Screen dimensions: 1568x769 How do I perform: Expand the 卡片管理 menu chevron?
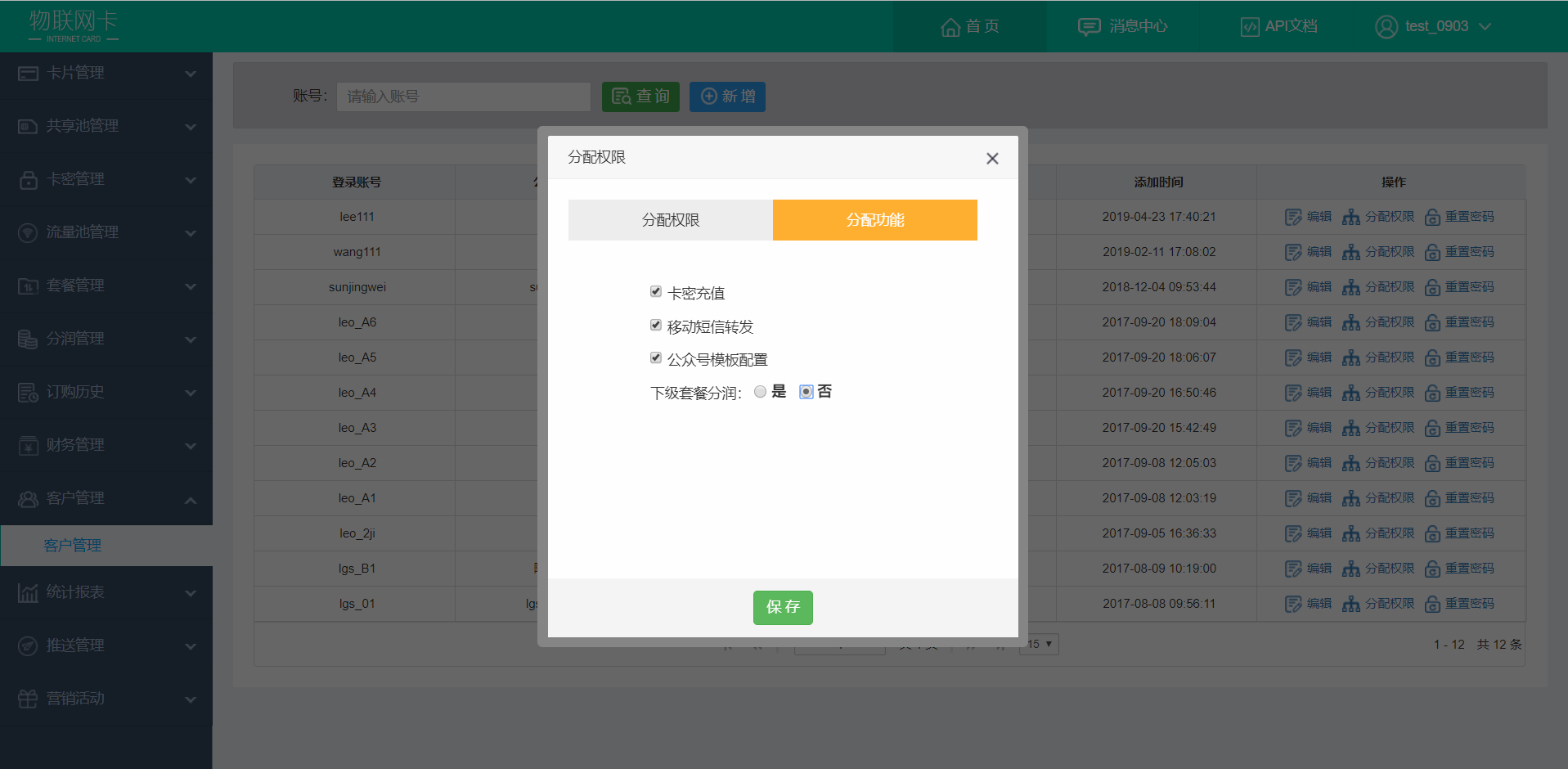click(x=191, y=74)
